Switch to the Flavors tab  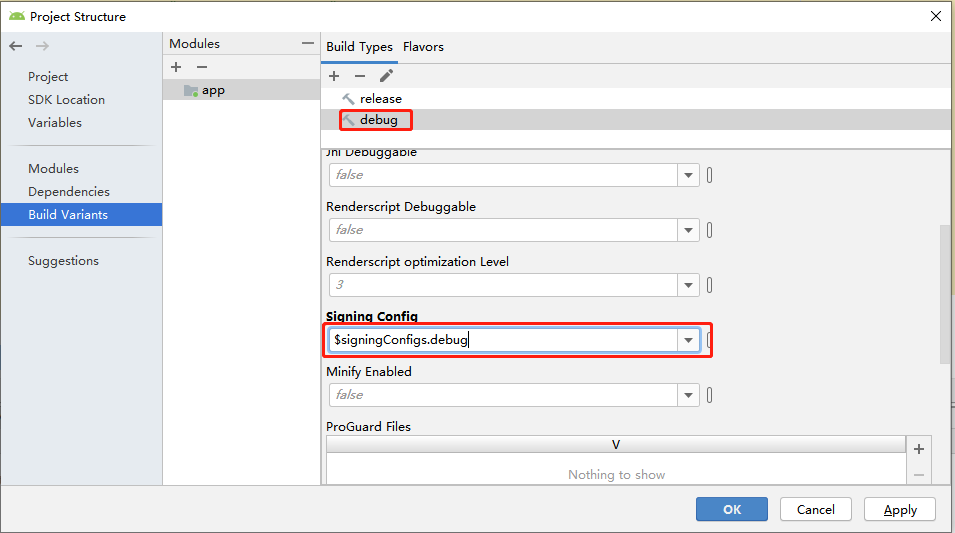(423, 47)
